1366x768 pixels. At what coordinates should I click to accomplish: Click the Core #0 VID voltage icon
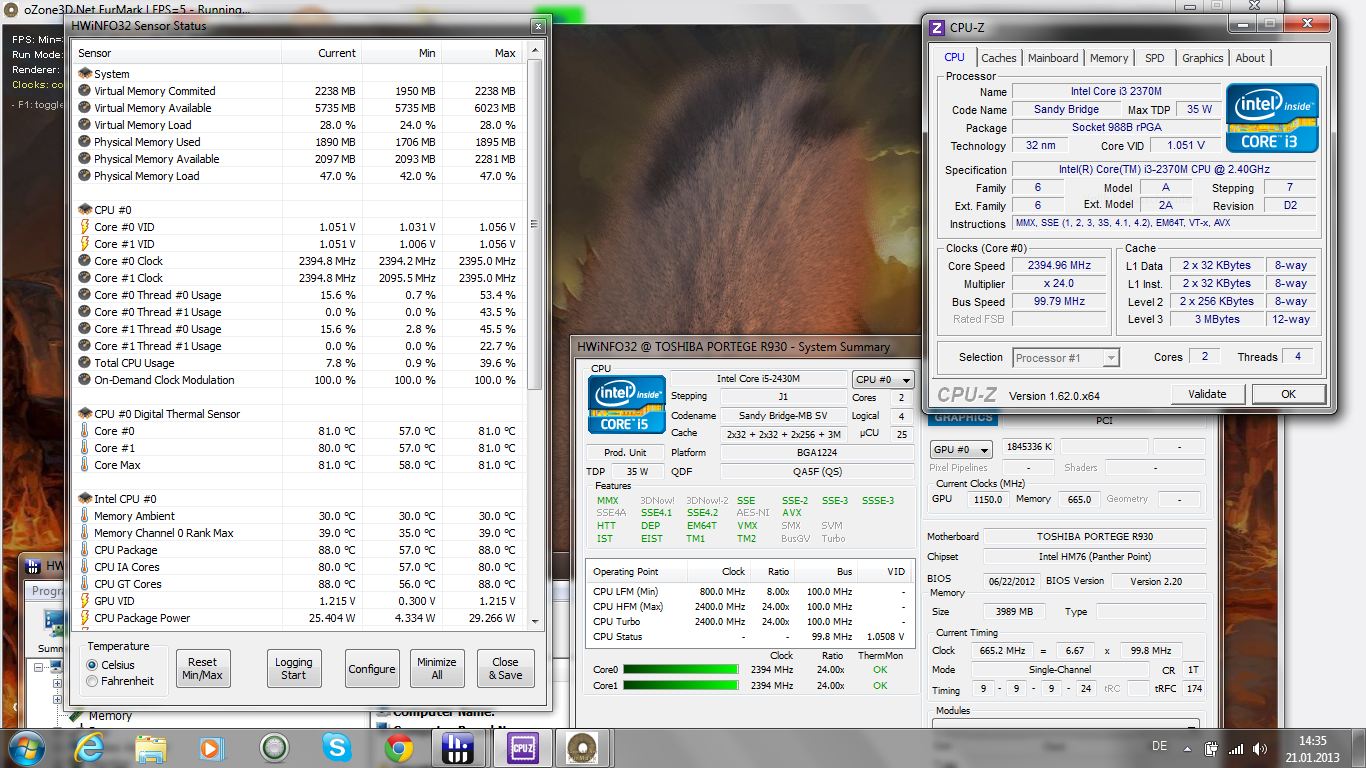pyautogui.click(x=85, y=227)
